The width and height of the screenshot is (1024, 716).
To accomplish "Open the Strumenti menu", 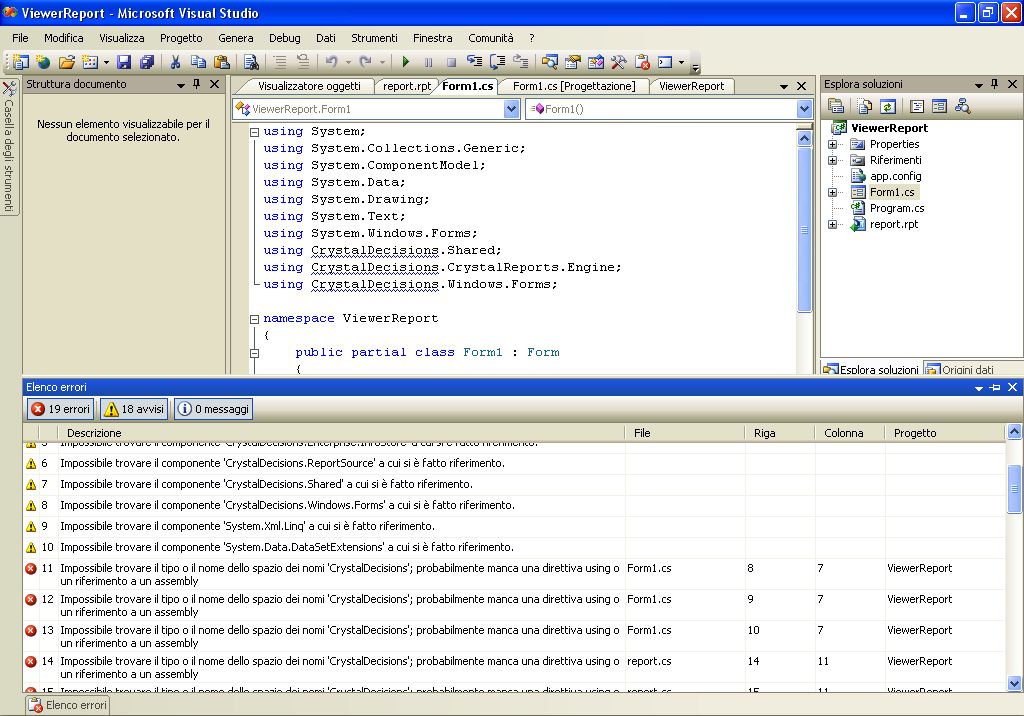I will [374, 38].
